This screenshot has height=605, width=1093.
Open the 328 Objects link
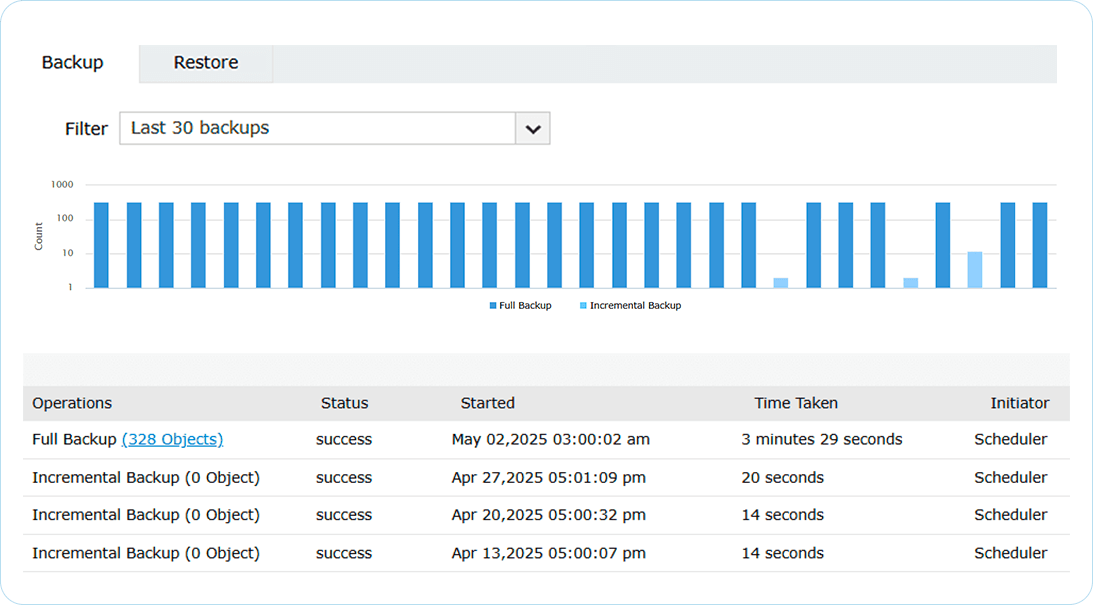(x=172, y=439)
